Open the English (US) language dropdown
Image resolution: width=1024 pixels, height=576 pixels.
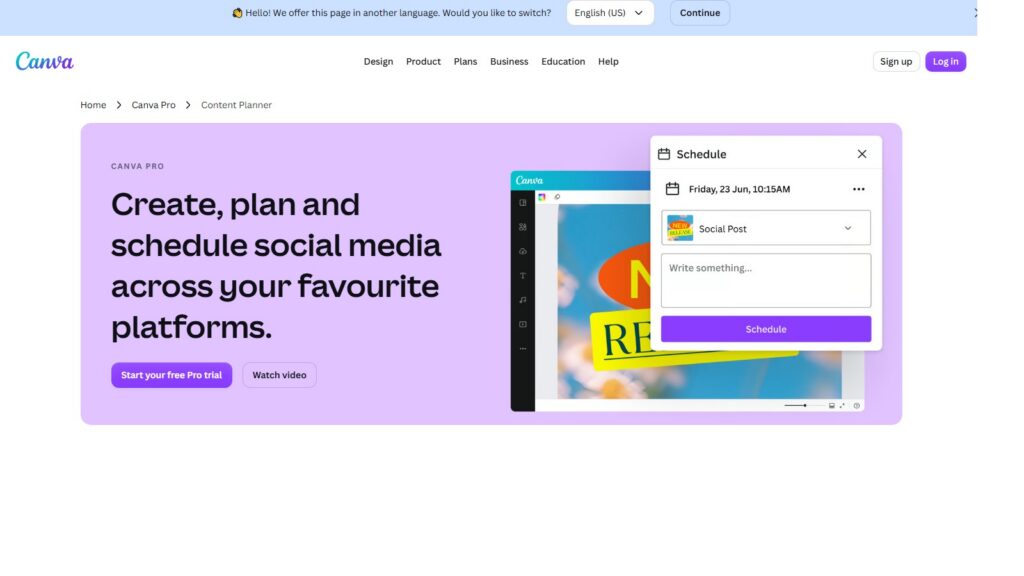click(610, 13)
